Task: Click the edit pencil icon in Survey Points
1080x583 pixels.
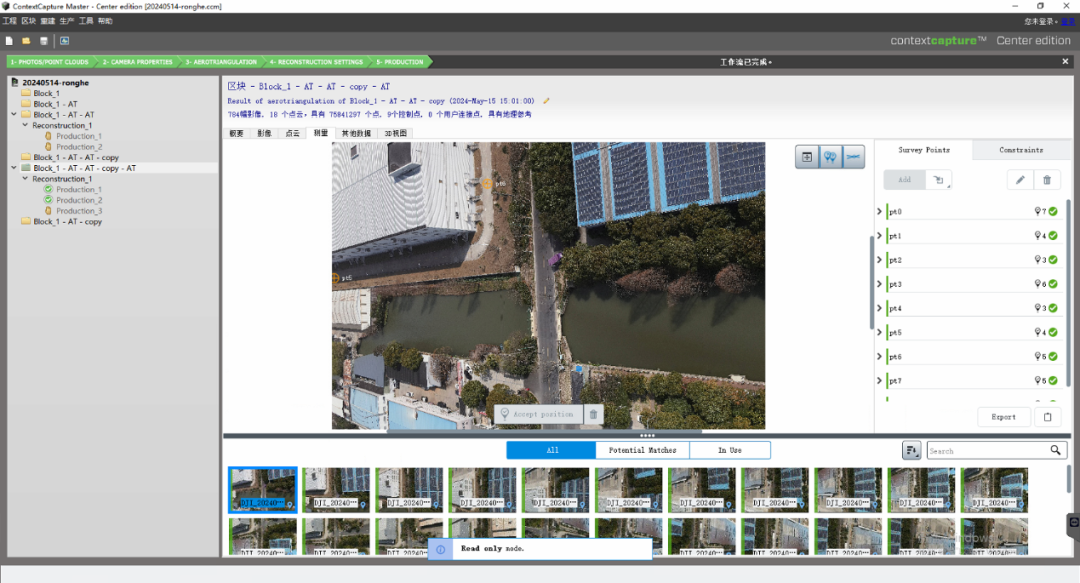Action: (1020, 180)
